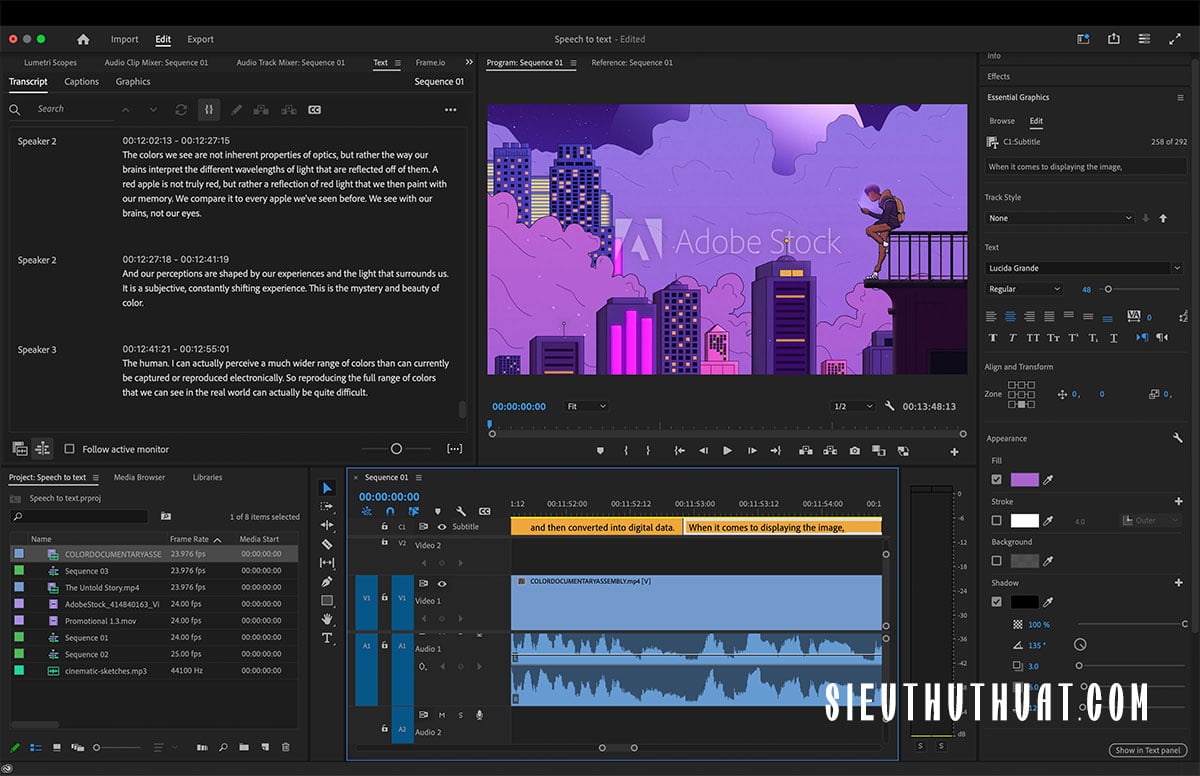Viewport: 1200px width, 776px height.
Task: Click the timeline wrench settings icon
Action: pyautogui.click(x=461, y=511)
